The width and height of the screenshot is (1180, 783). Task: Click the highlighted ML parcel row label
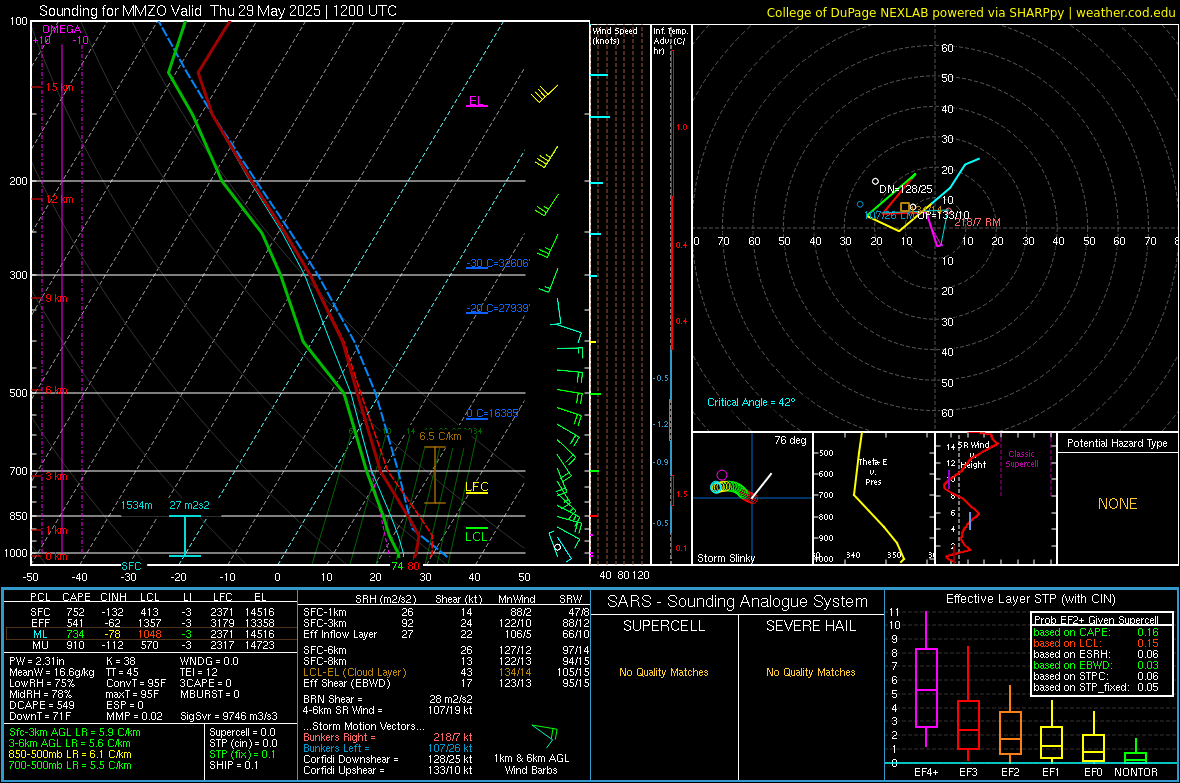[x=40, y=634]
